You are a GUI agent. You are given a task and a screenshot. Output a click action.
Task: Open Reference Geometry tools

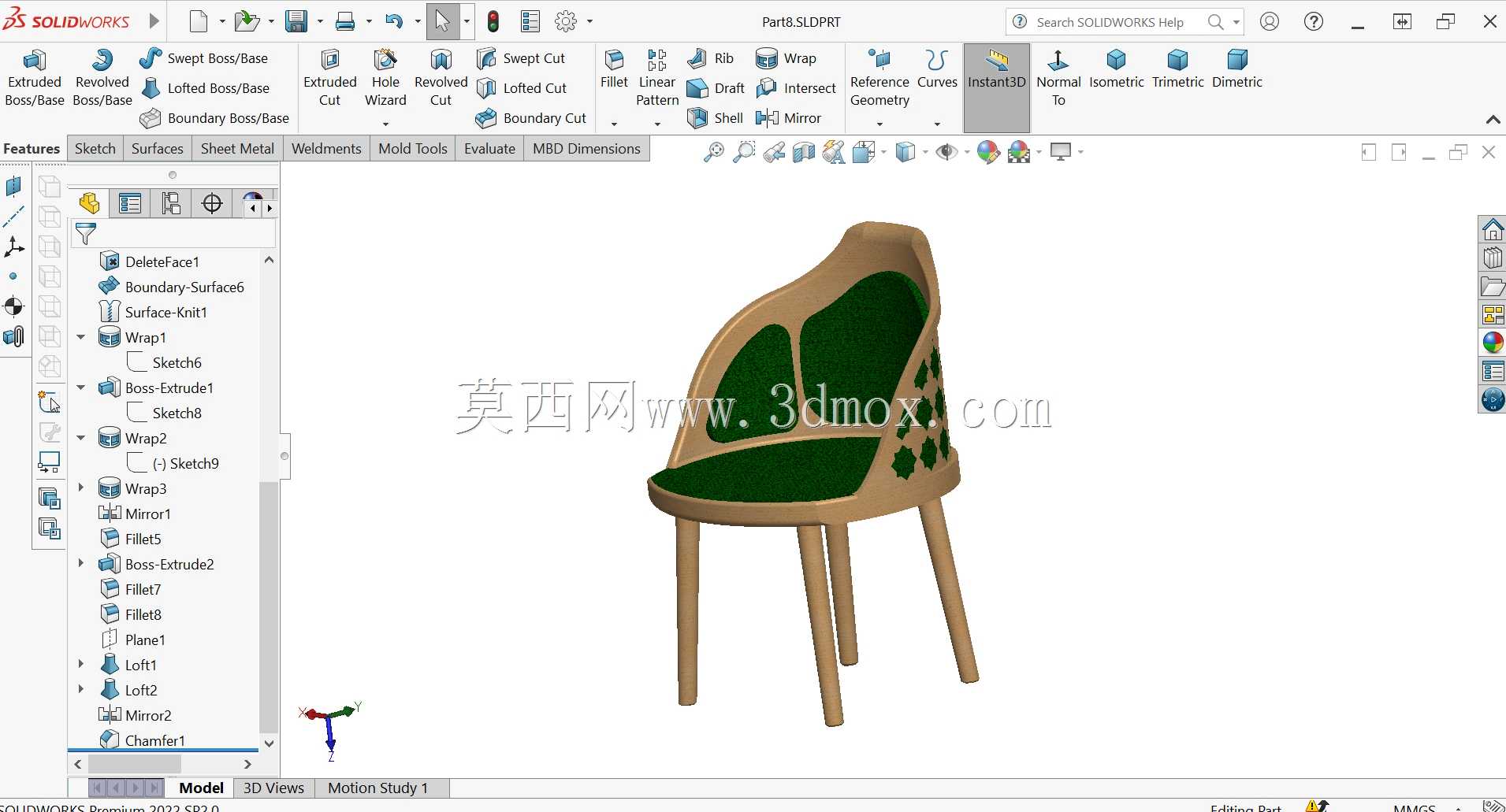879,78
